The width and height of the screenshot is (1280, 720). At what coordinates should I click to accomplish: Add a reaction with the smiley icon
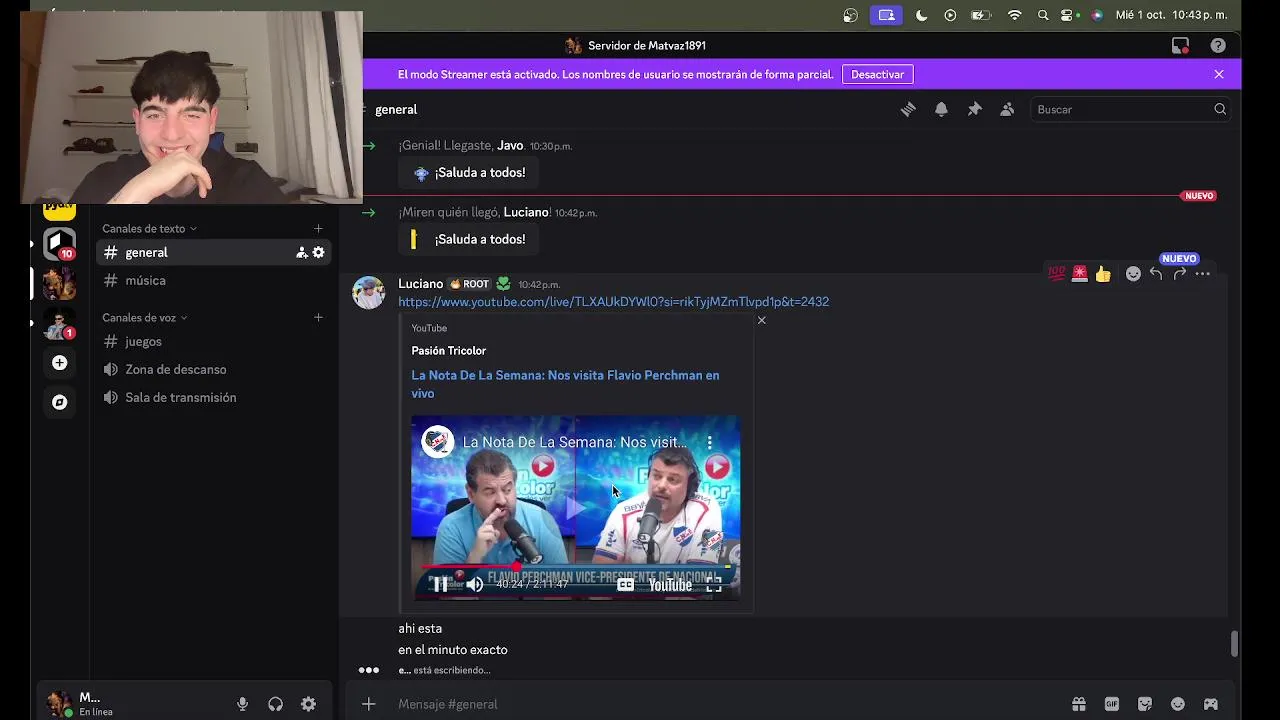1133,273
